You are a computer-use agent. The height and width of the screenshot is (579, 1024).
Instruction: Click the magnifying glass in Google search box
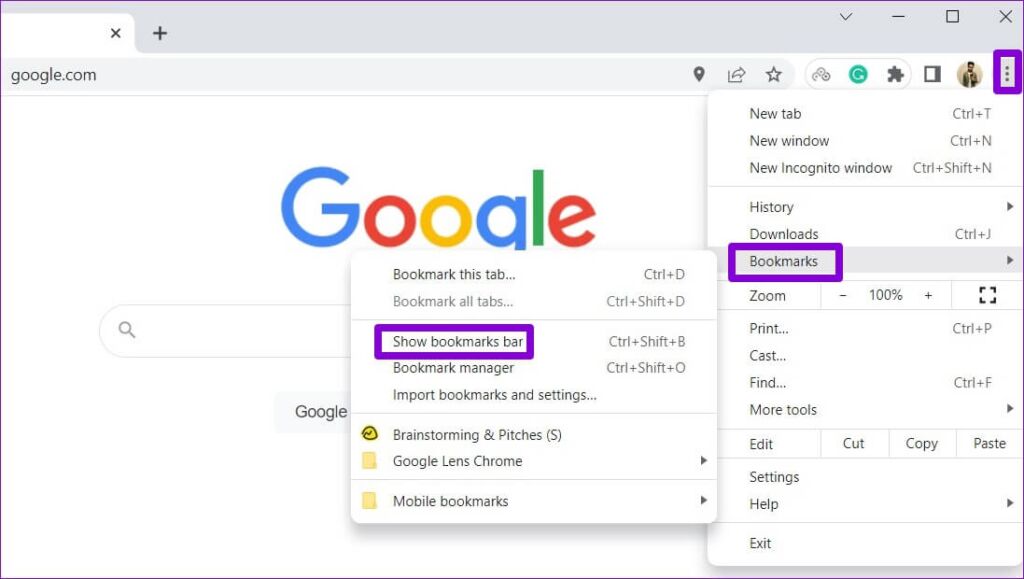coord(126,329)
